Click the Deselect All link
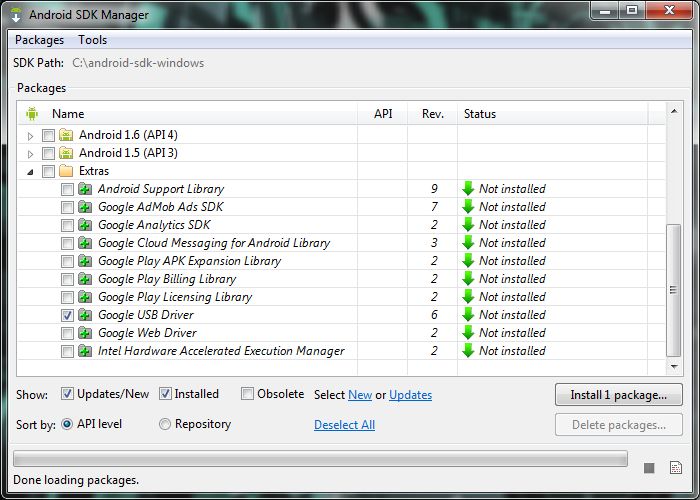Viewport: 700px width, 500px height. click(344, 425)
